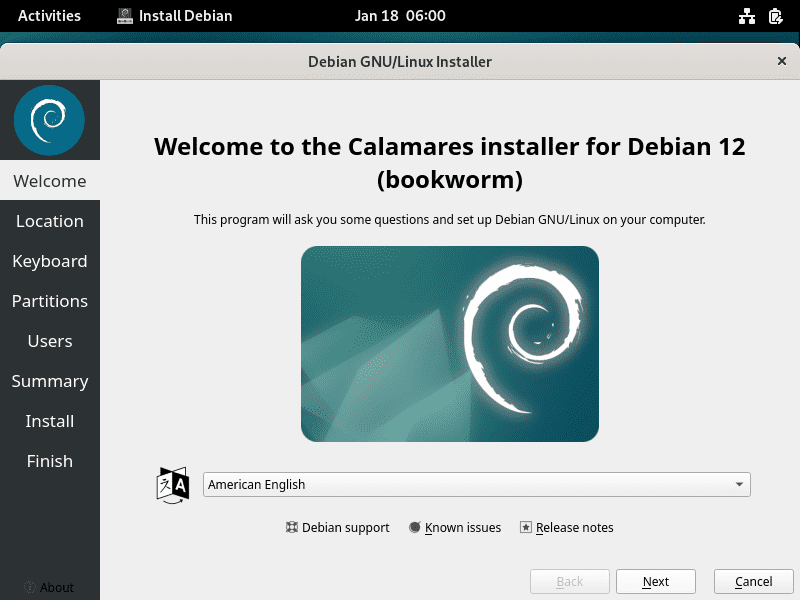Viewport: 800px width, 600px height.
Task: Click the Next button
Action: [656, 582]
